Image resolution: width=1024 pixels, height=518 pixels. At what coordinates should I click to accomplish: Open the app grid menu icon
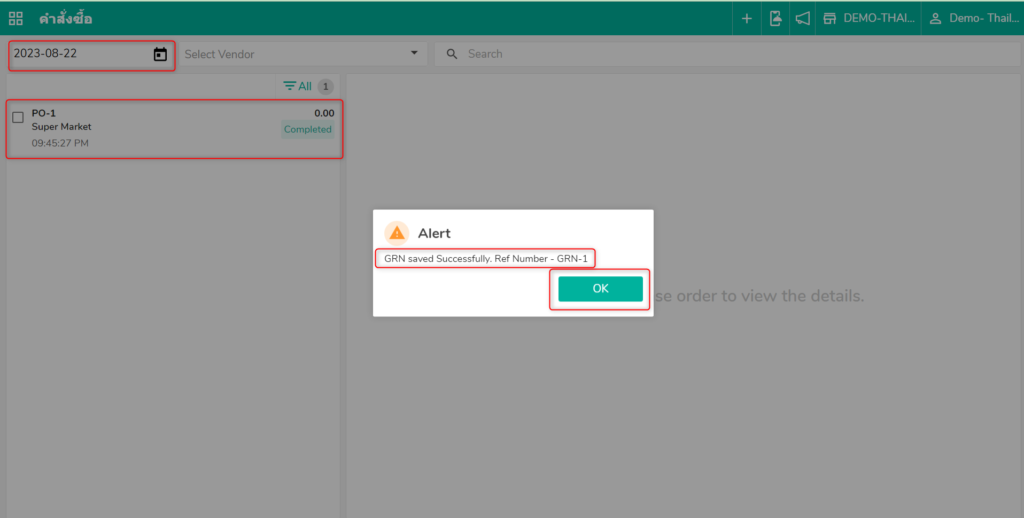click(16, 18)
